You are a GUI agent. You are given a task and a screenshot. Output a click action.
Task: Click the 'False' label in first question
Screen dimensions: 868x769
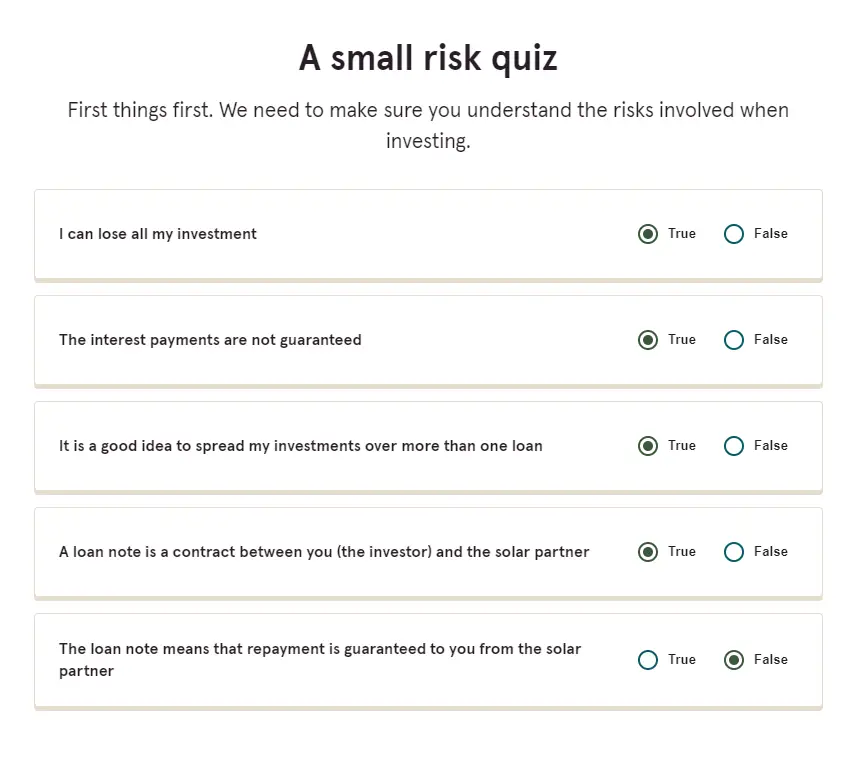pos(771,234)
